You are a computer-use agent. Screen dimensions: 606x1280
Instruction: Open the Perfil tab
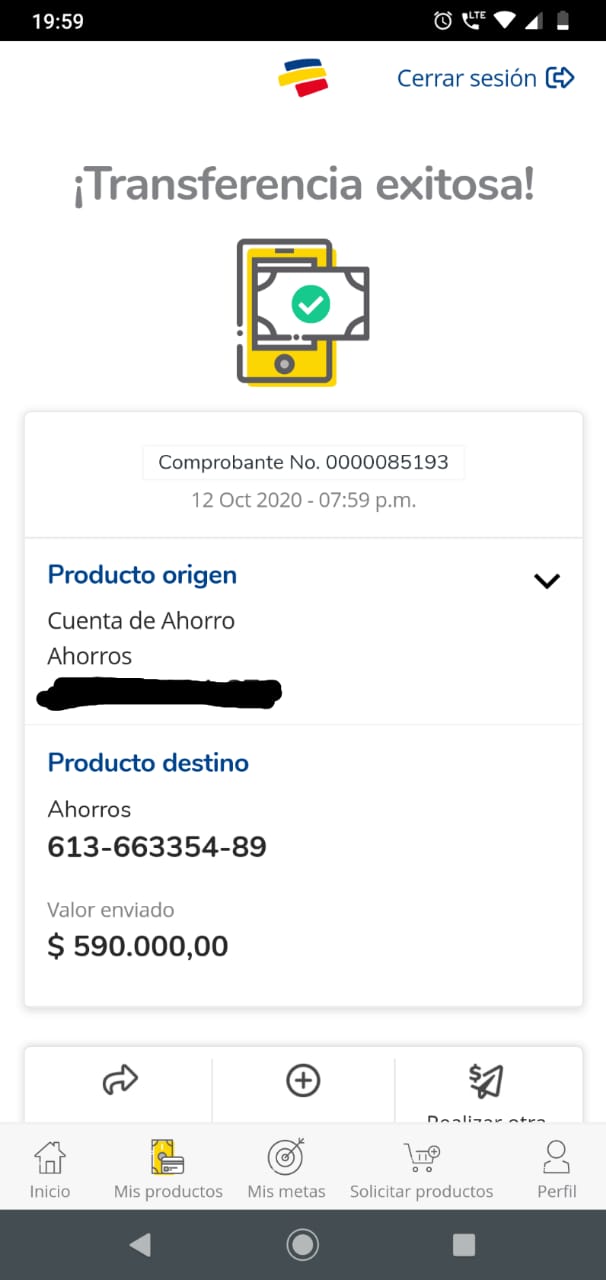[556, 1170]
